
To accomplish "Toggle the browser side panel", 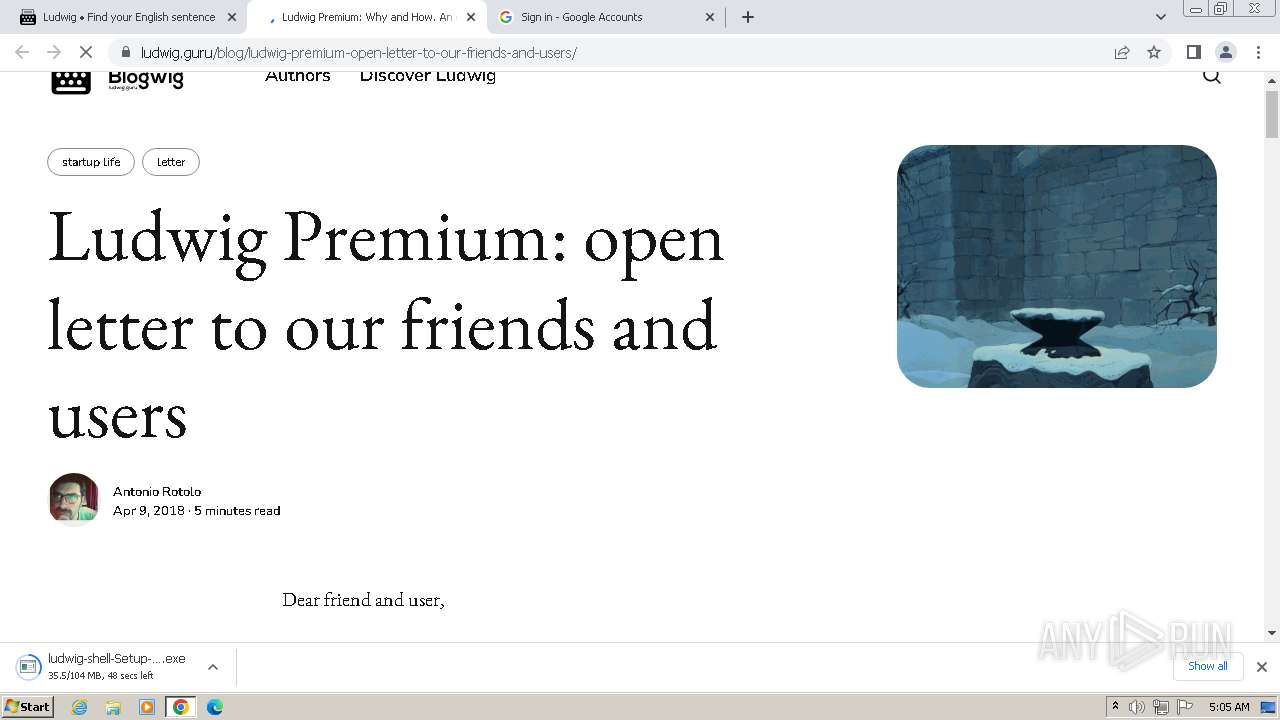I will (x=1193, y=52).
